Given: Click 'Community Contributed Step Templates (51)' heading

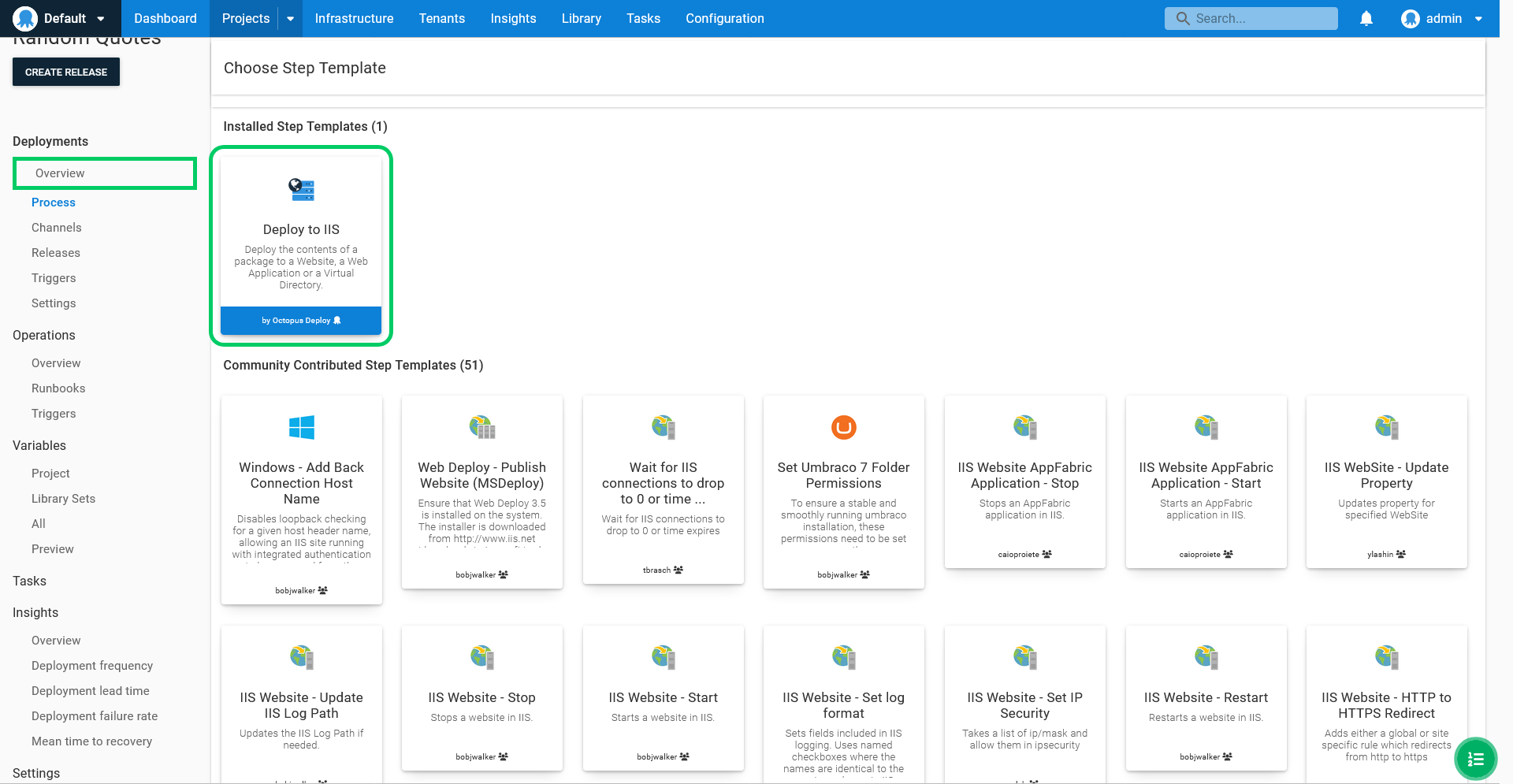Looking at the screenshot, I should coord(353,365).
